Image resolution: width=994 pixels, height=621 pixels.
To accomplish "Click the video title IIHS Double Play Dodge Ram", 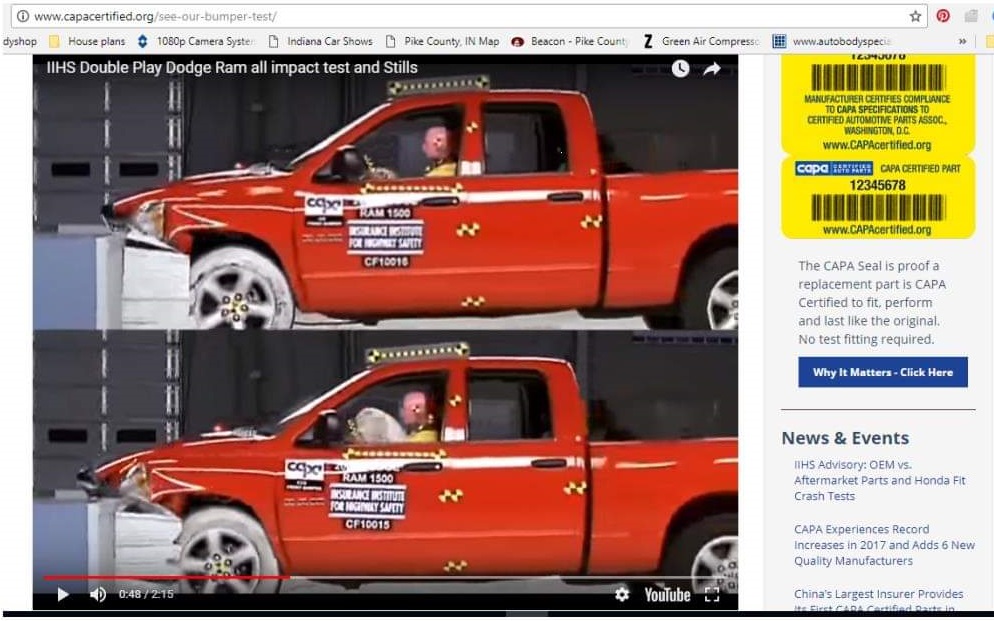I will (232, 68).
